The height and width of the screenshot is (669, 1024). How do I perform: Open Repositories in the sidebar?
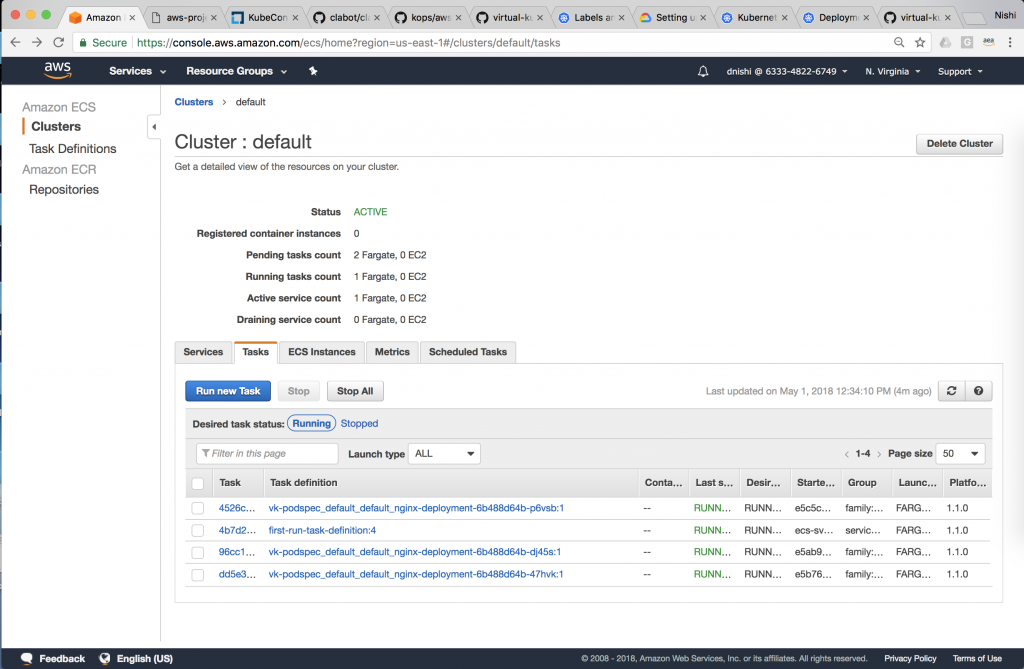64,189
